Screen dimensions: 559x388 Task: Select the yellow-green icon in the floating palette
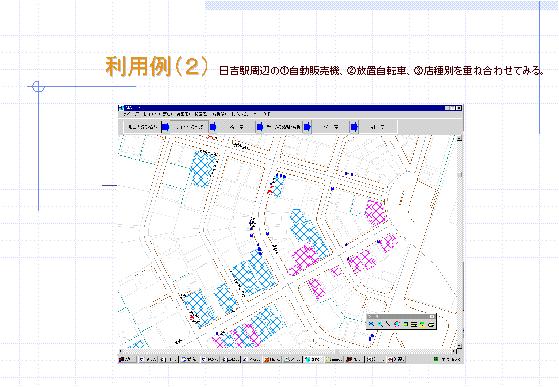[422, 324]
